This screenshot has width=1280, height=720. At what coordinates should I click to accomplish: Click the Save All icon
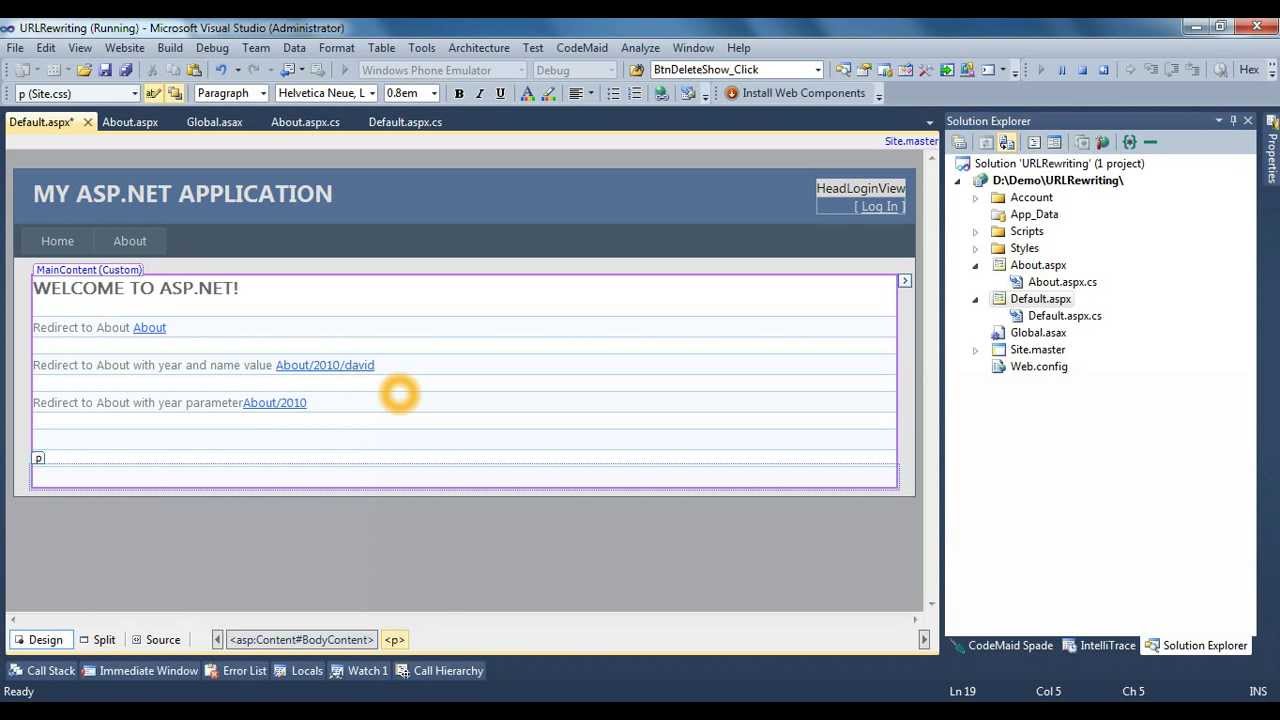pyautogui.click(x=126, y=70)
